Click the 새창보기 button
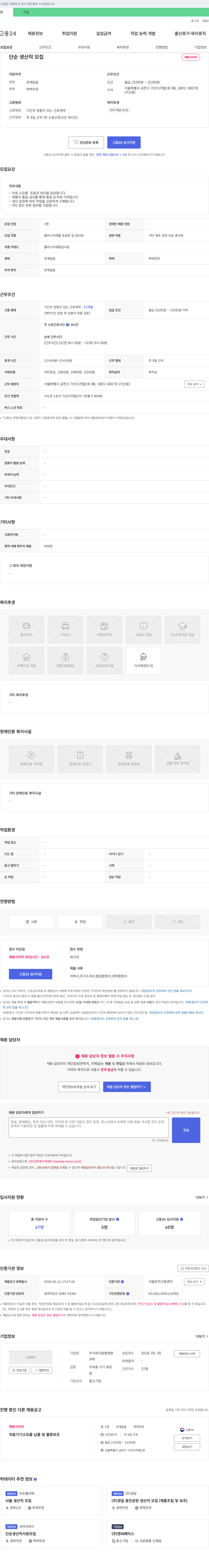The height and width of the screenshot is (1568, 209). point(187,1447)
